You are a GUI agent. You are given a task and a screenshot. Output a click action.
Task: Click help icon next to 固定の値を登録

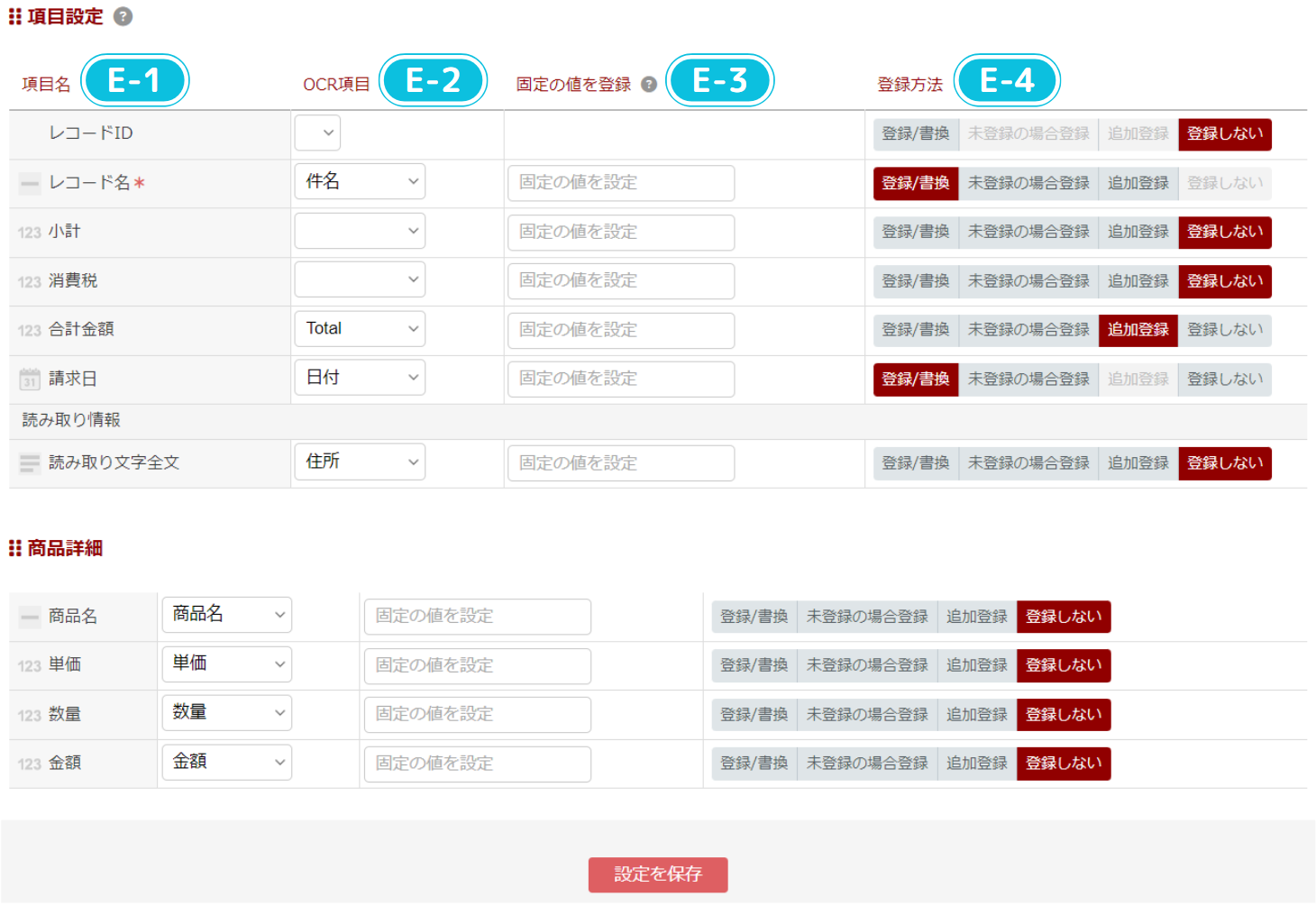(x=648, y=85)
